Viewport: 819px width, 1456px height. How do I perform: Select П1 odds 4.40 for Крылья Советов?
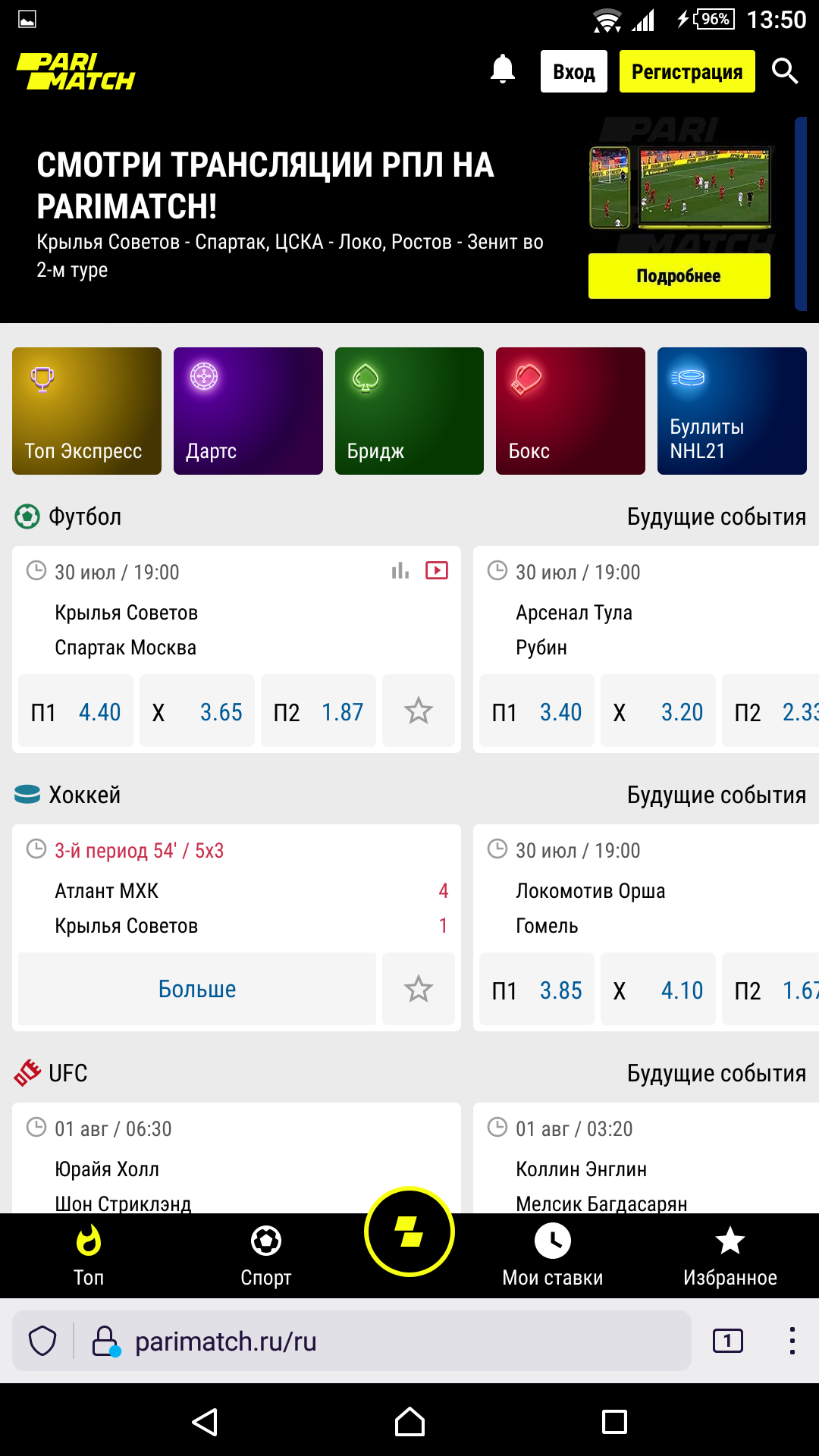[76, 711]
